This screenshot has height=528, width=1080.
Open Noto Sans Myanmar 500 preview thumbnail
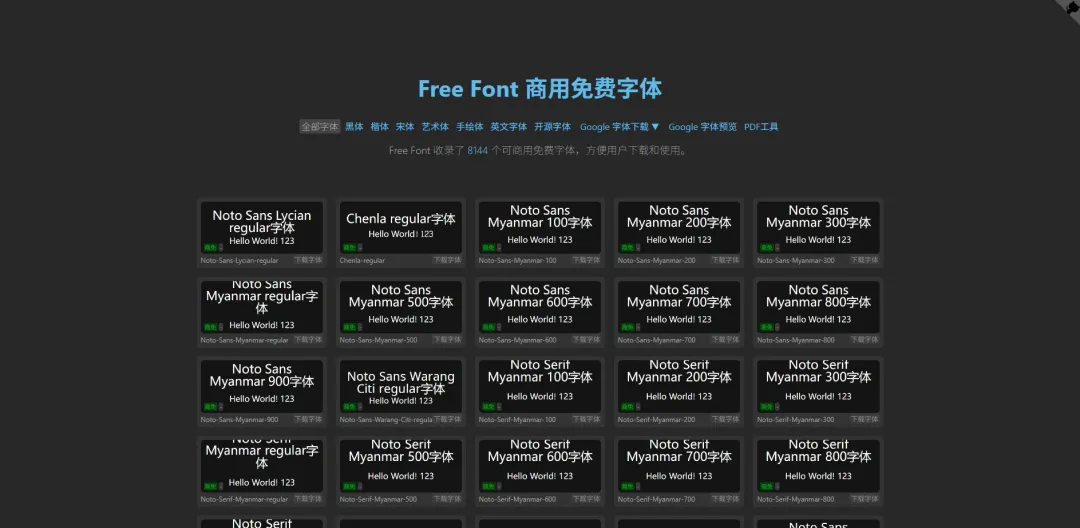click(401, 307)
